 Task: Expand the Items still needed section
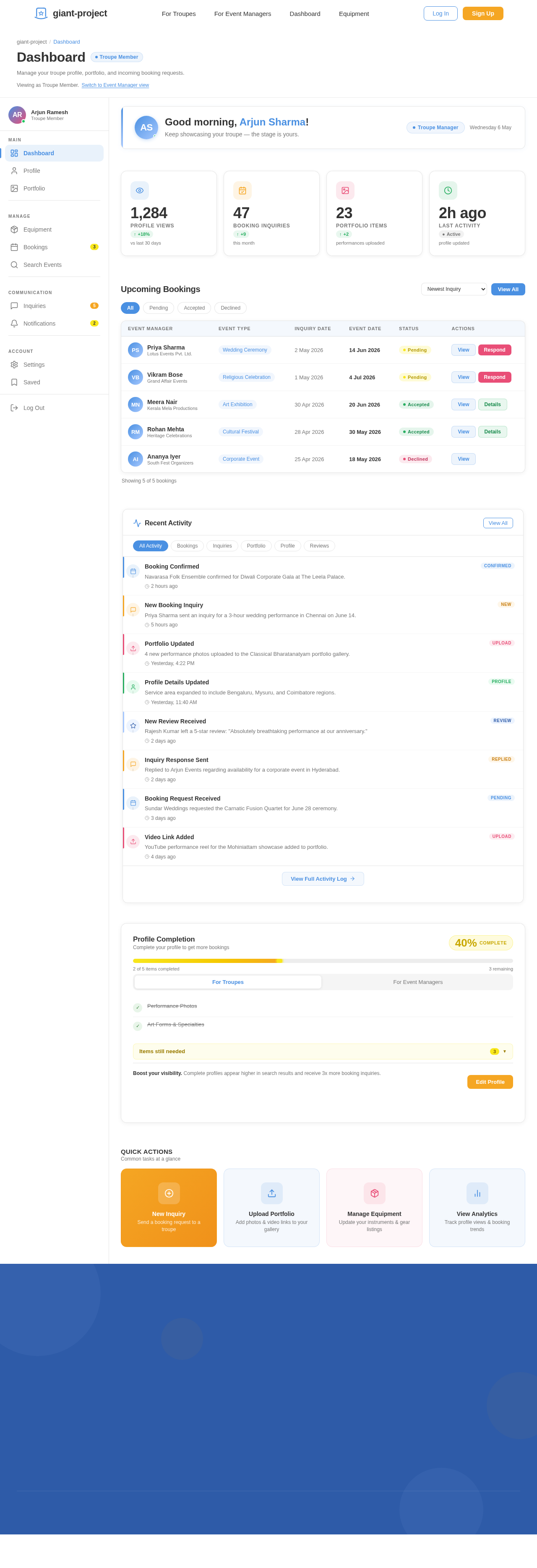coord(323,1051)
